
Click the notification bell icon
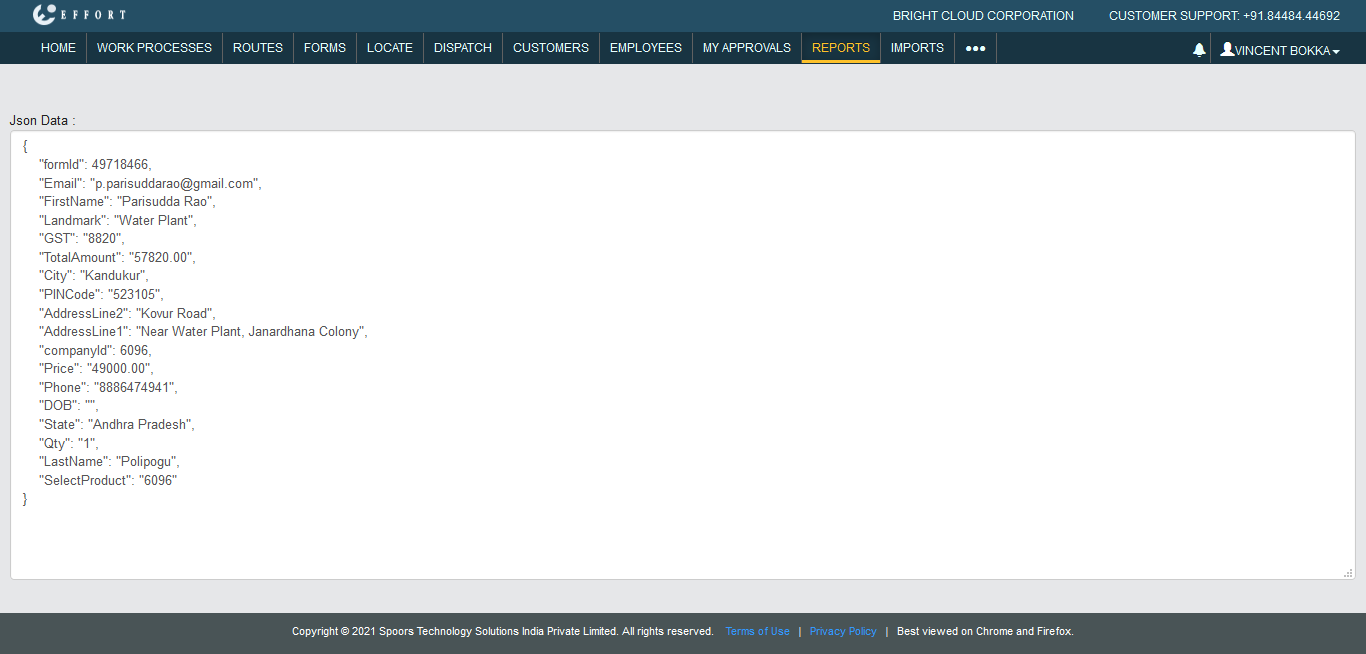(1199, 50)
